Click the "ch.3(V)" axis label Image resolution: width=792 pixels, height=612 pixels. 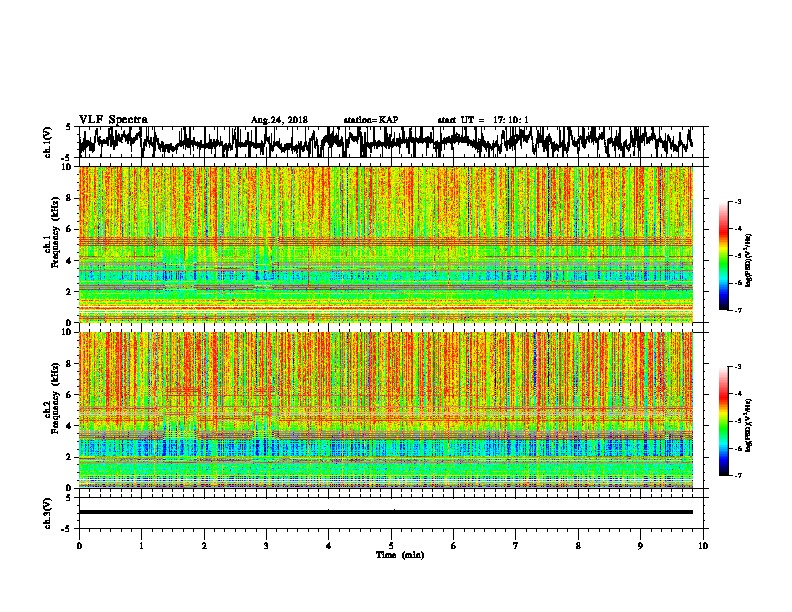(x=47, y=513)
